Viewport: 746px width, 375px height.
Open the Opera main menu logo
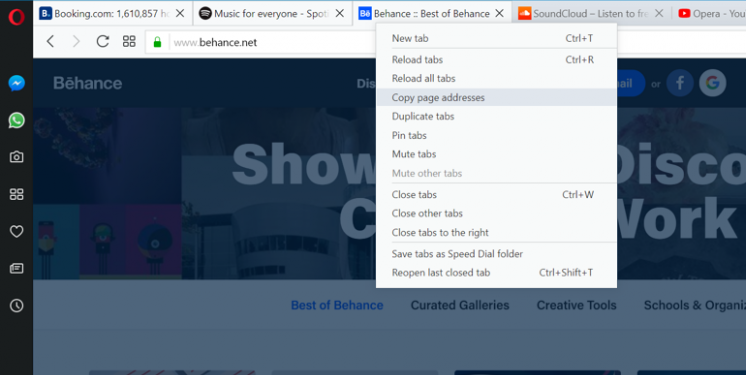16,17
